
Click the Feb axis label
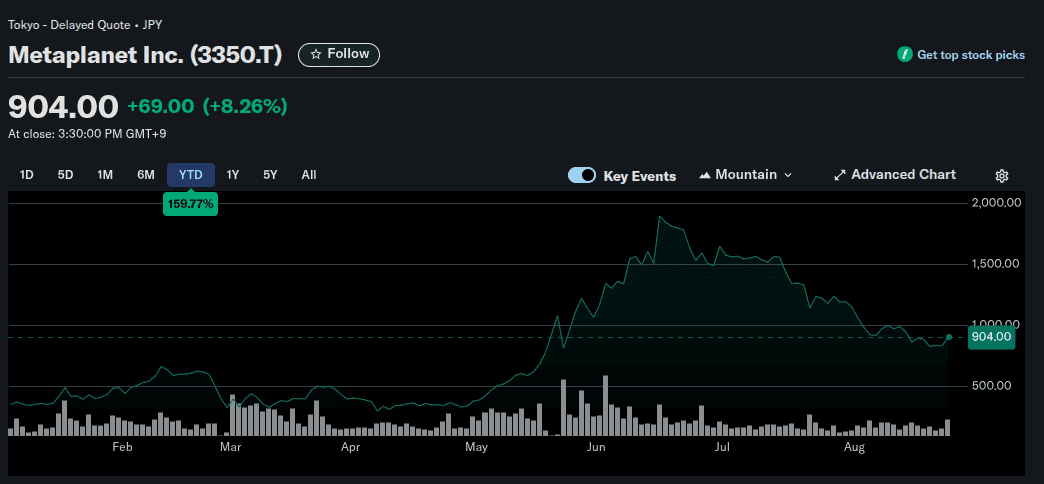122,447
